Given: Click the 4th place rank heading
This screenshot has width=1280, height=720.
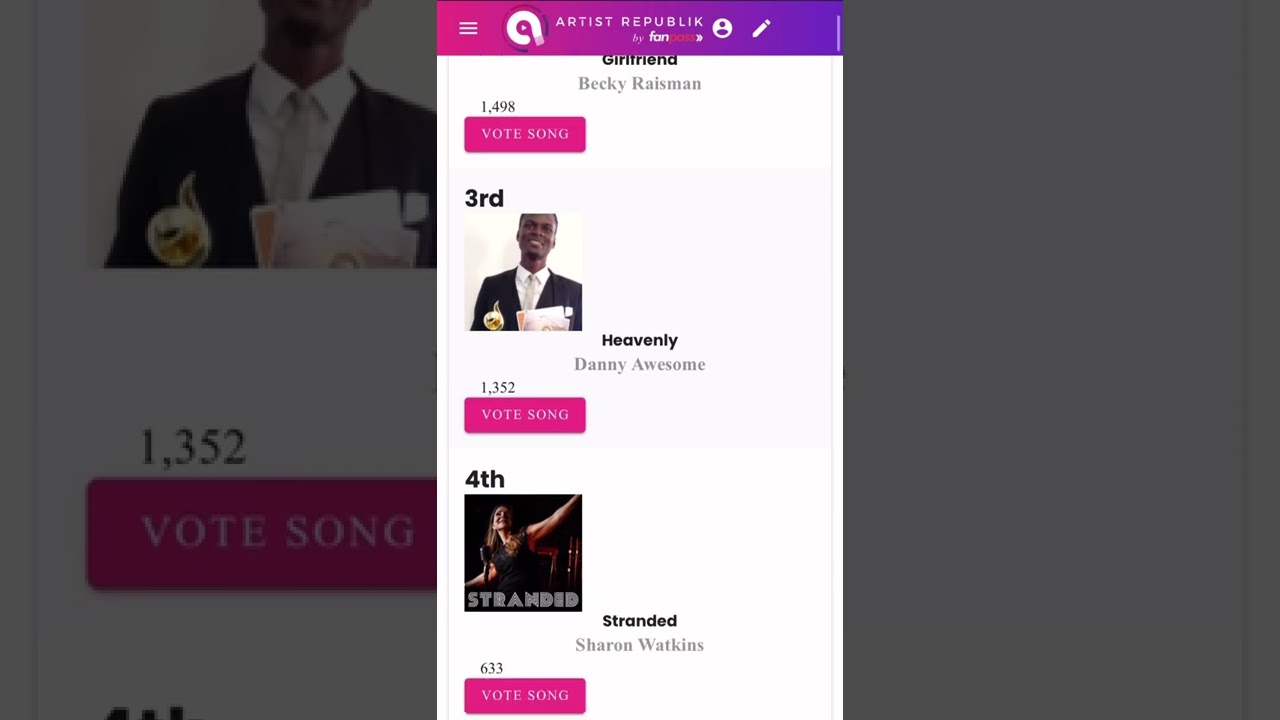Looking at the screenshot, I should pyautogui.click(x=485, y=479).
